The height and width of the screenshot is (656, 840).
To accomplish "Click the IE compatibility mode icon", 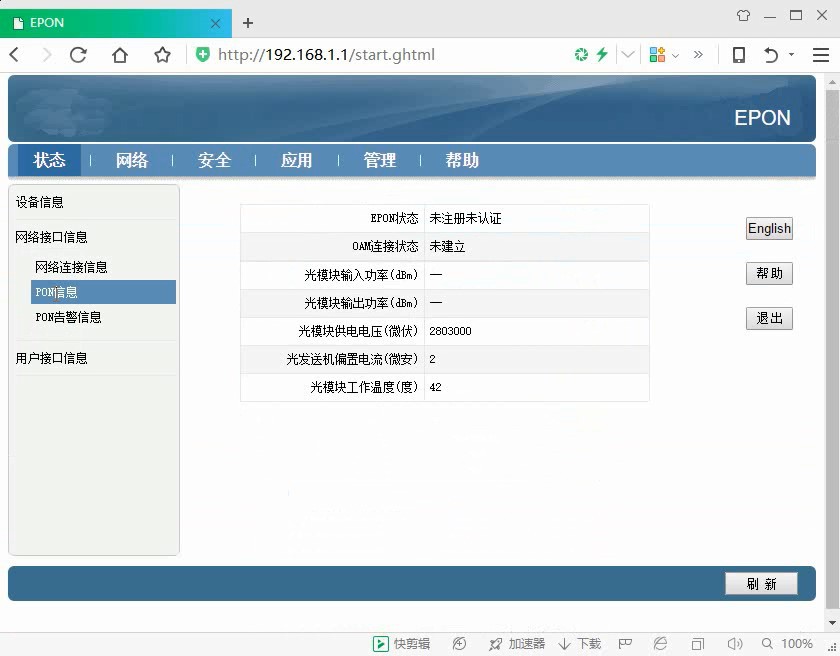I will coord(661,644).
